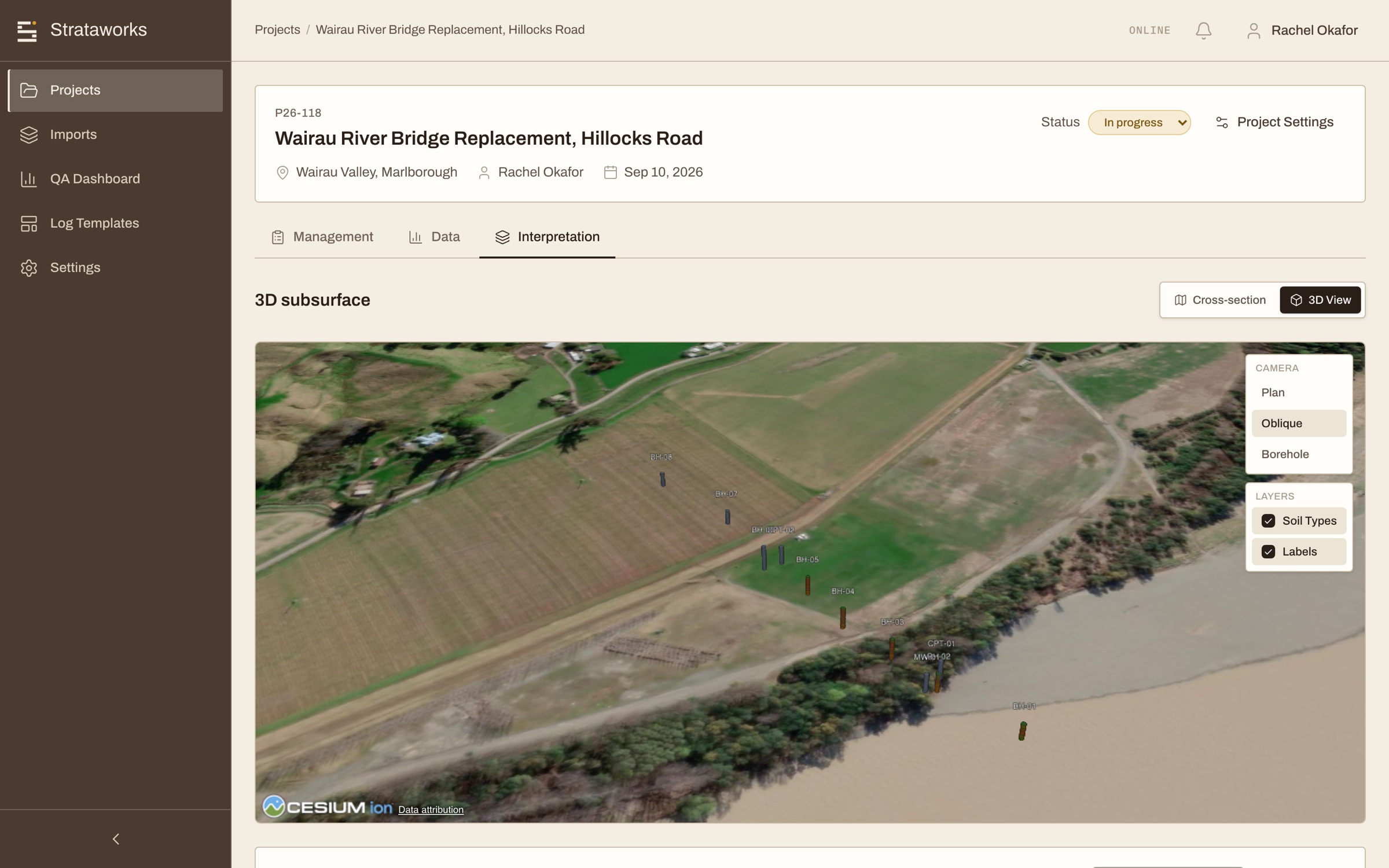Click the user avatar icon beside Rachel Okafor
This screenshot has width=1389, height=868.
pyautogui.click(x=1253, y=30)
